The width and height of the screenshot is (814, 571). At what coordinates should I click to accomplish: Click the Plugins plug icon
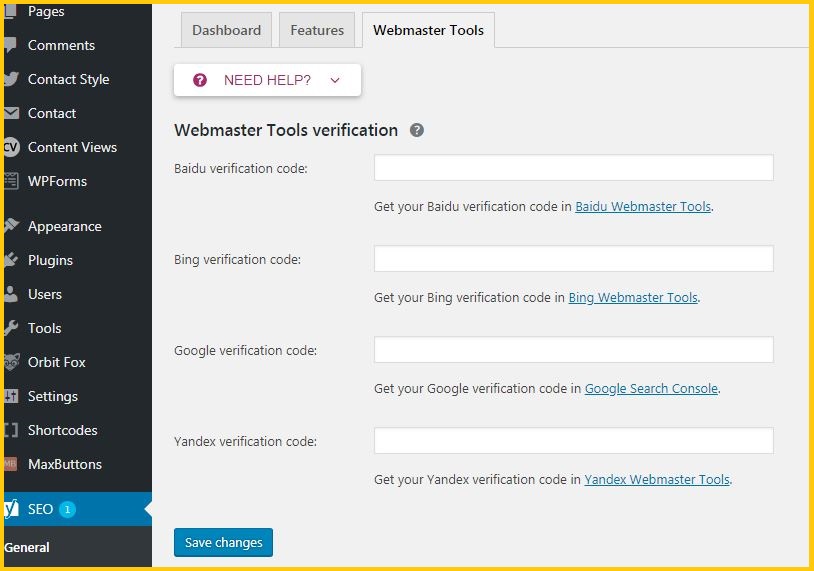[11, 260]
